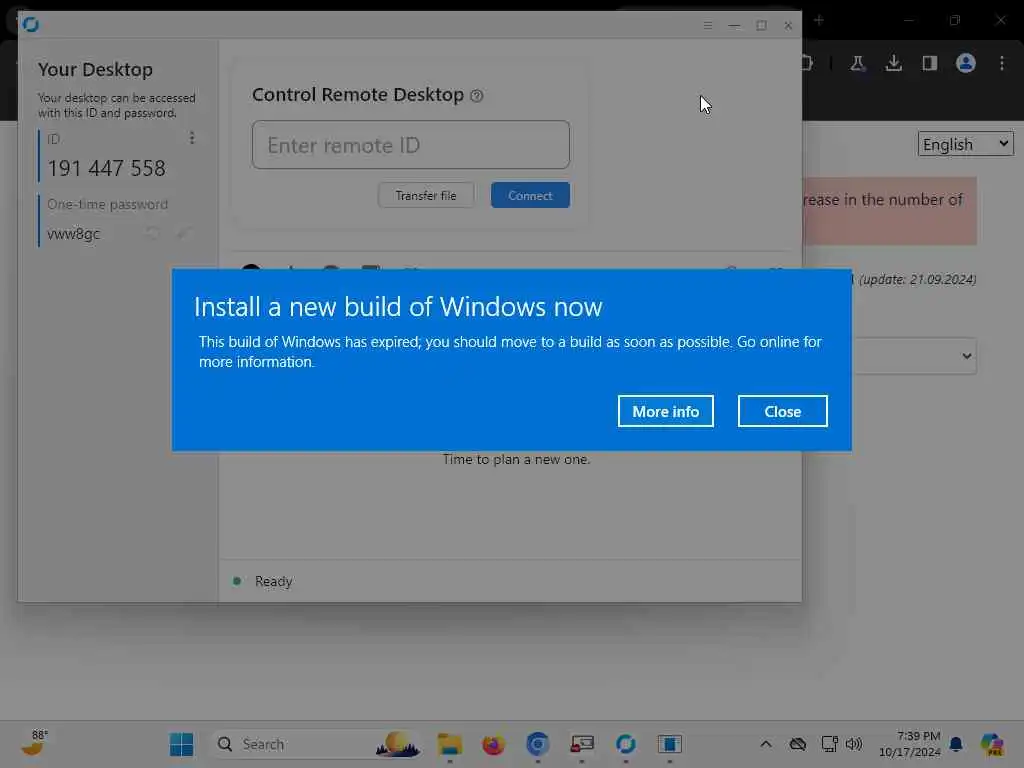Close the expired Windows build dialog
1024x768 pixels.
point(782,411)
